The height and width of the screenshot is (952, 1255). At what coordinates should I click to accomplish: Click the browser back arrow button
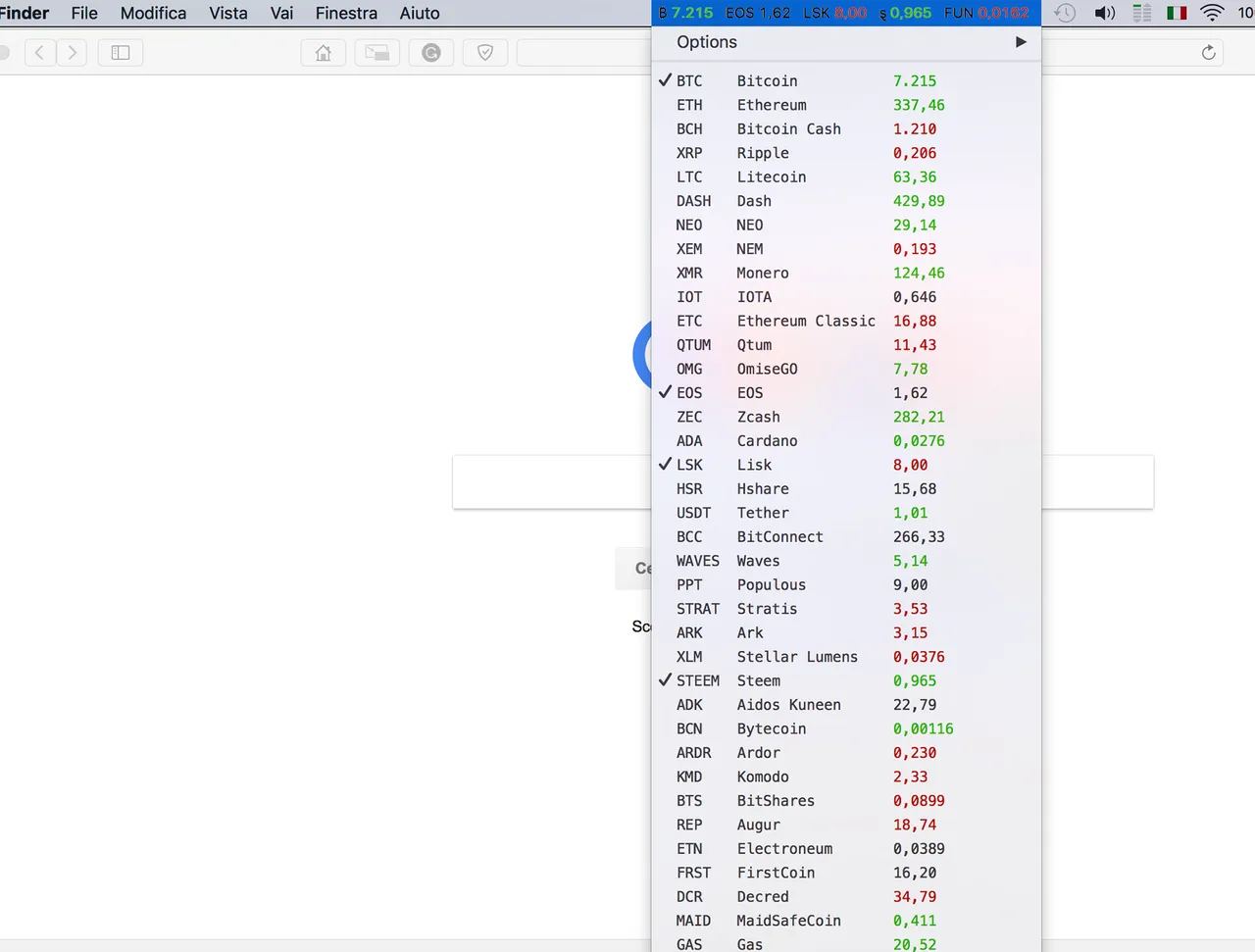pos(39,53)
